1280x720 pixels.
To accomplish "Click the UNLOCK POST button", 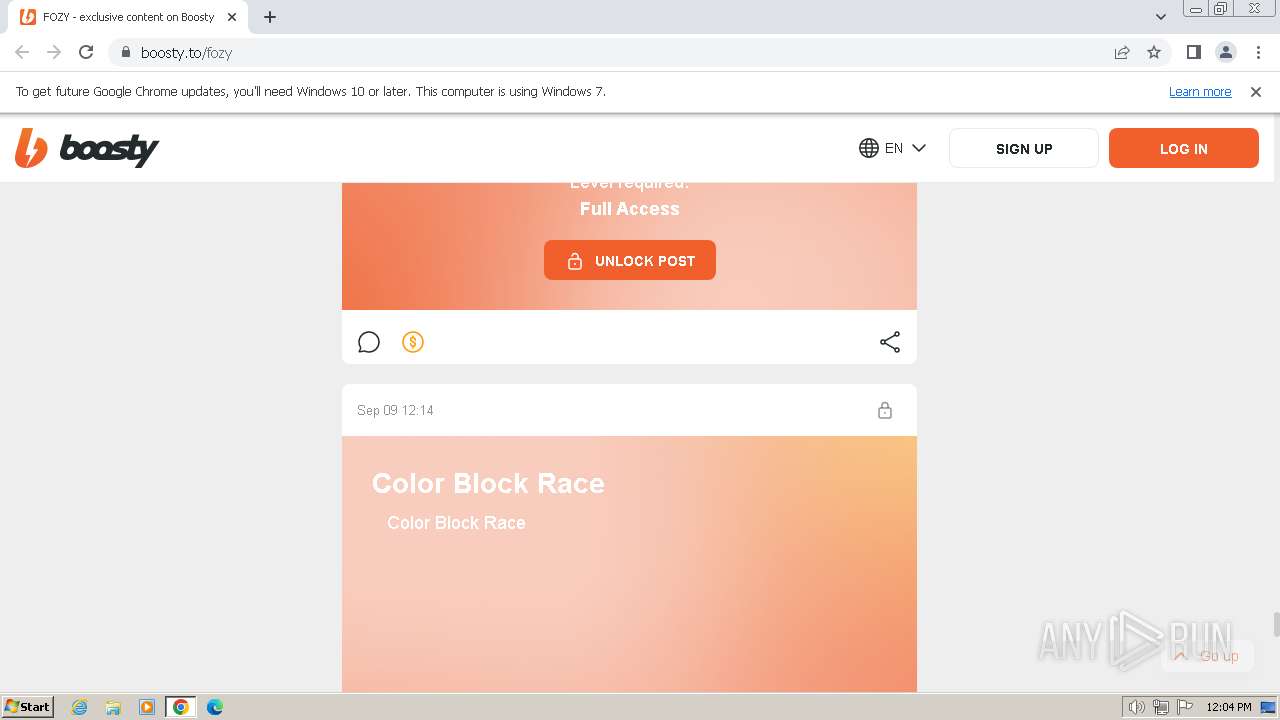I will tap(630, 260).
